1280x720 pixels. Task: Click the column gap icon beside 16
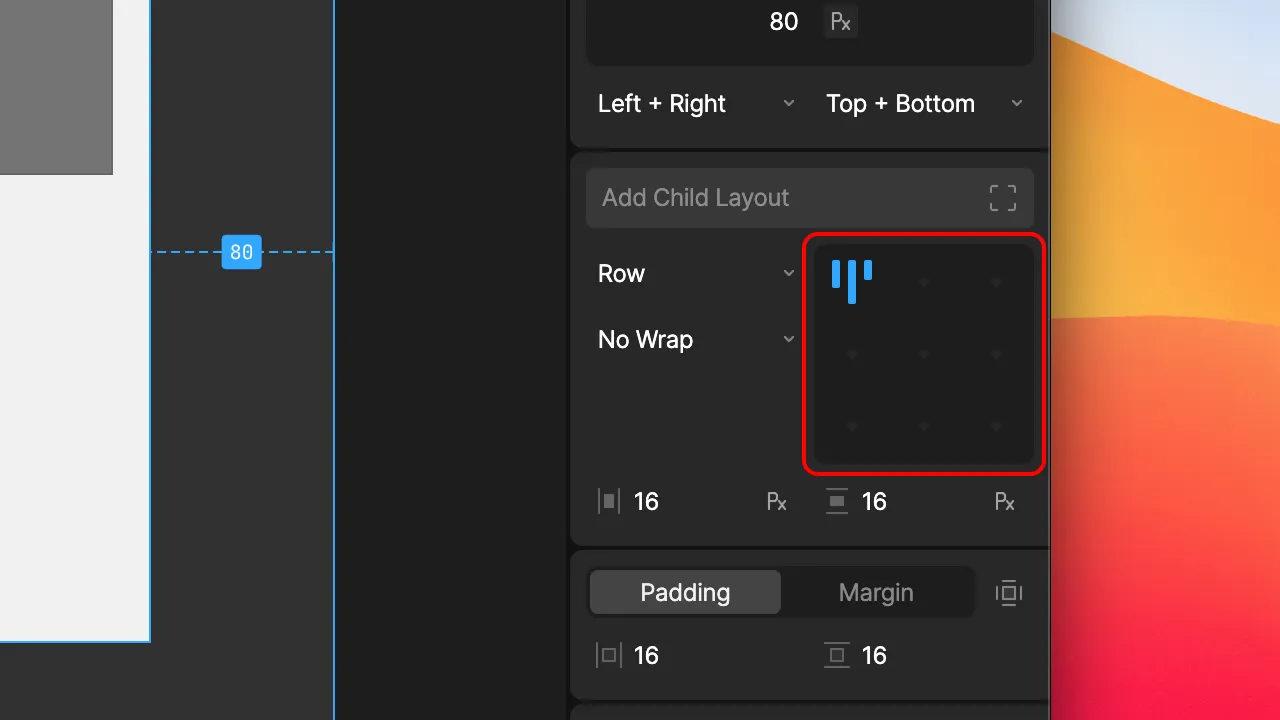[x=608, y=501]
